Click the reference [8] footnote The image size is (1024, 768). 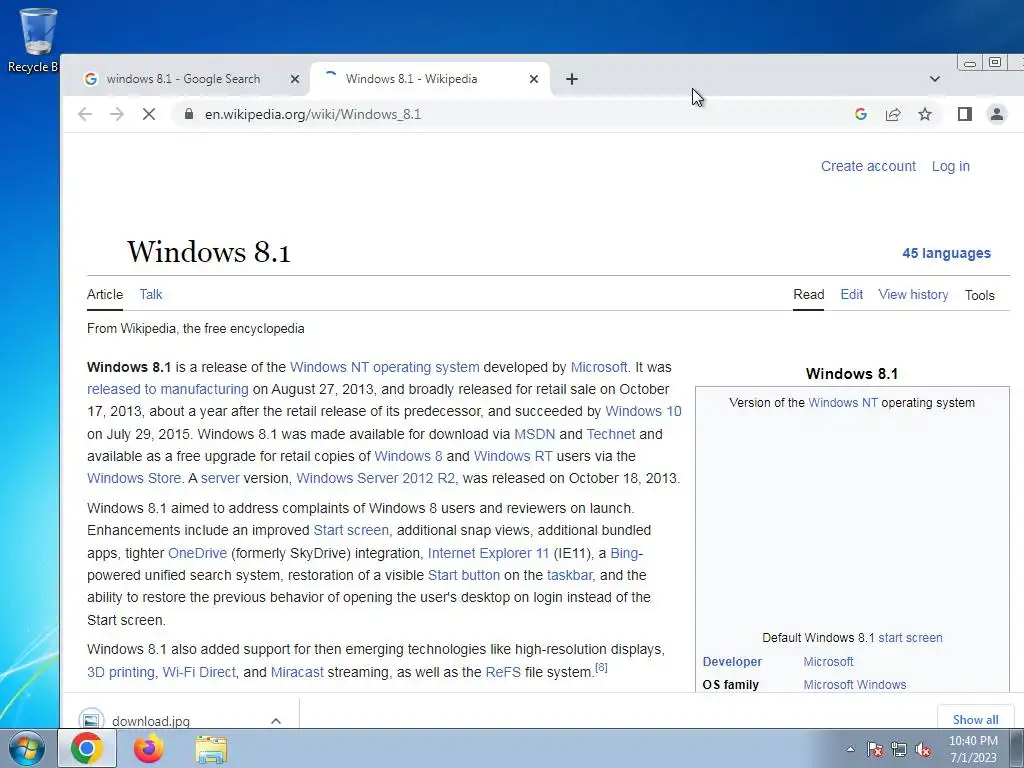[601, 667]
